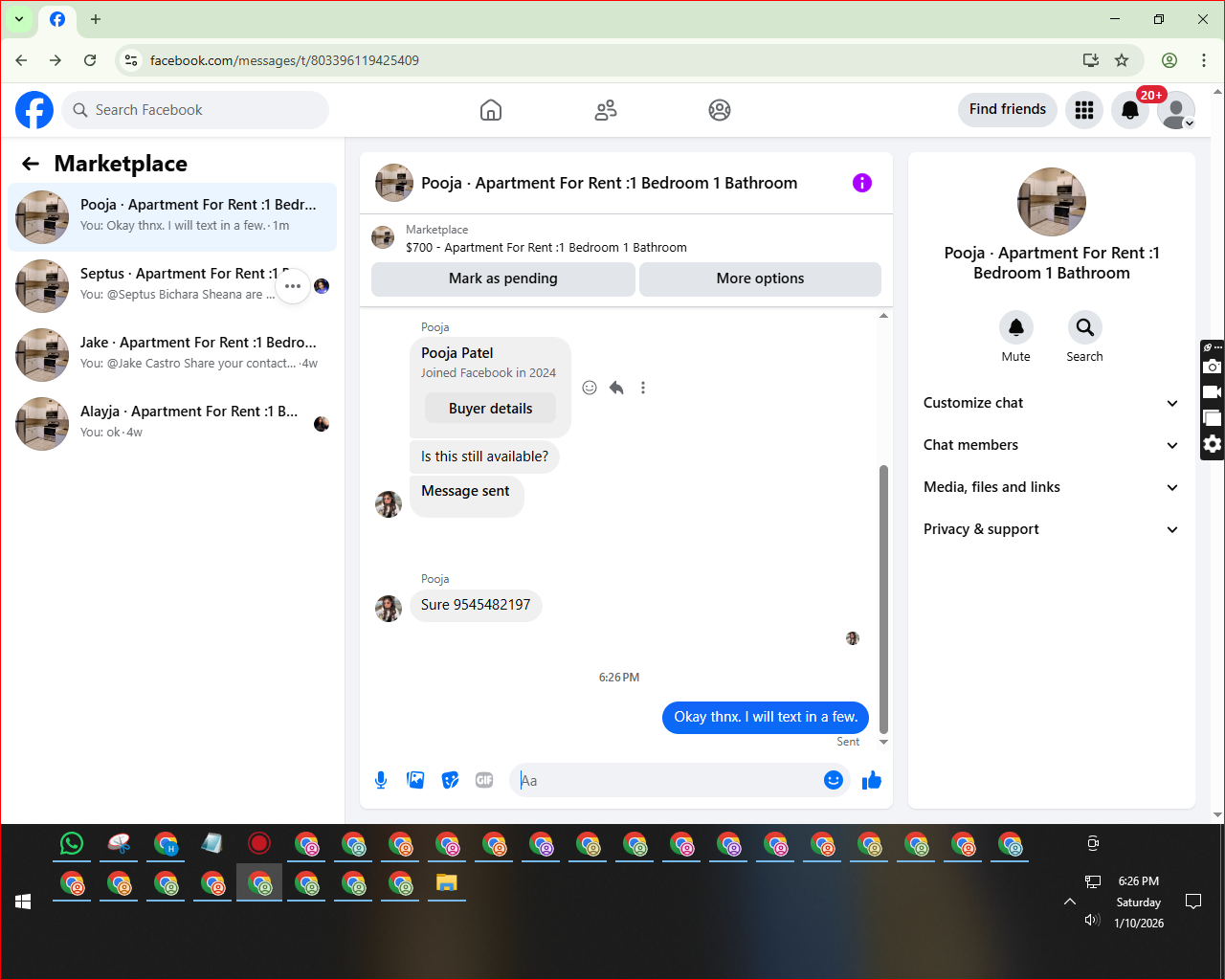Expand Media, files and links section
This screenshot has height=980, width=1225.
click(x=1051, y=487)
